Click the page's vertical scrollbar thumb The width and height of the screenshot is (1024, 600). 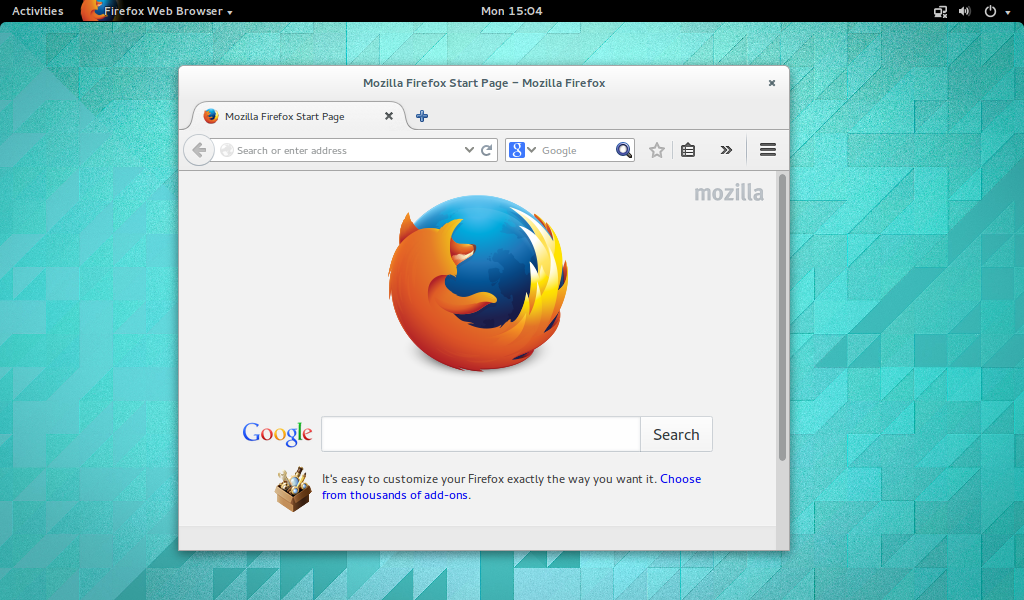pyautogui.click(x=782, y=317)
